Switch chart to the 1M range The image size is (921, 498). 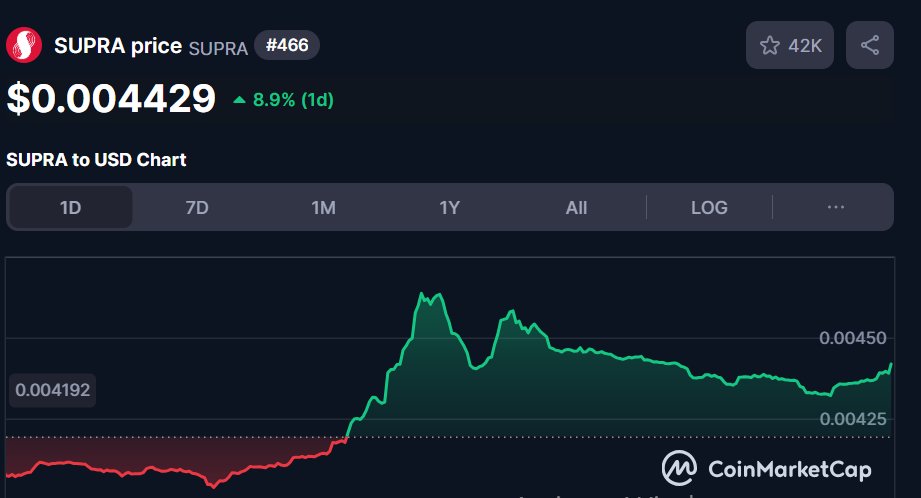[324, 207]
